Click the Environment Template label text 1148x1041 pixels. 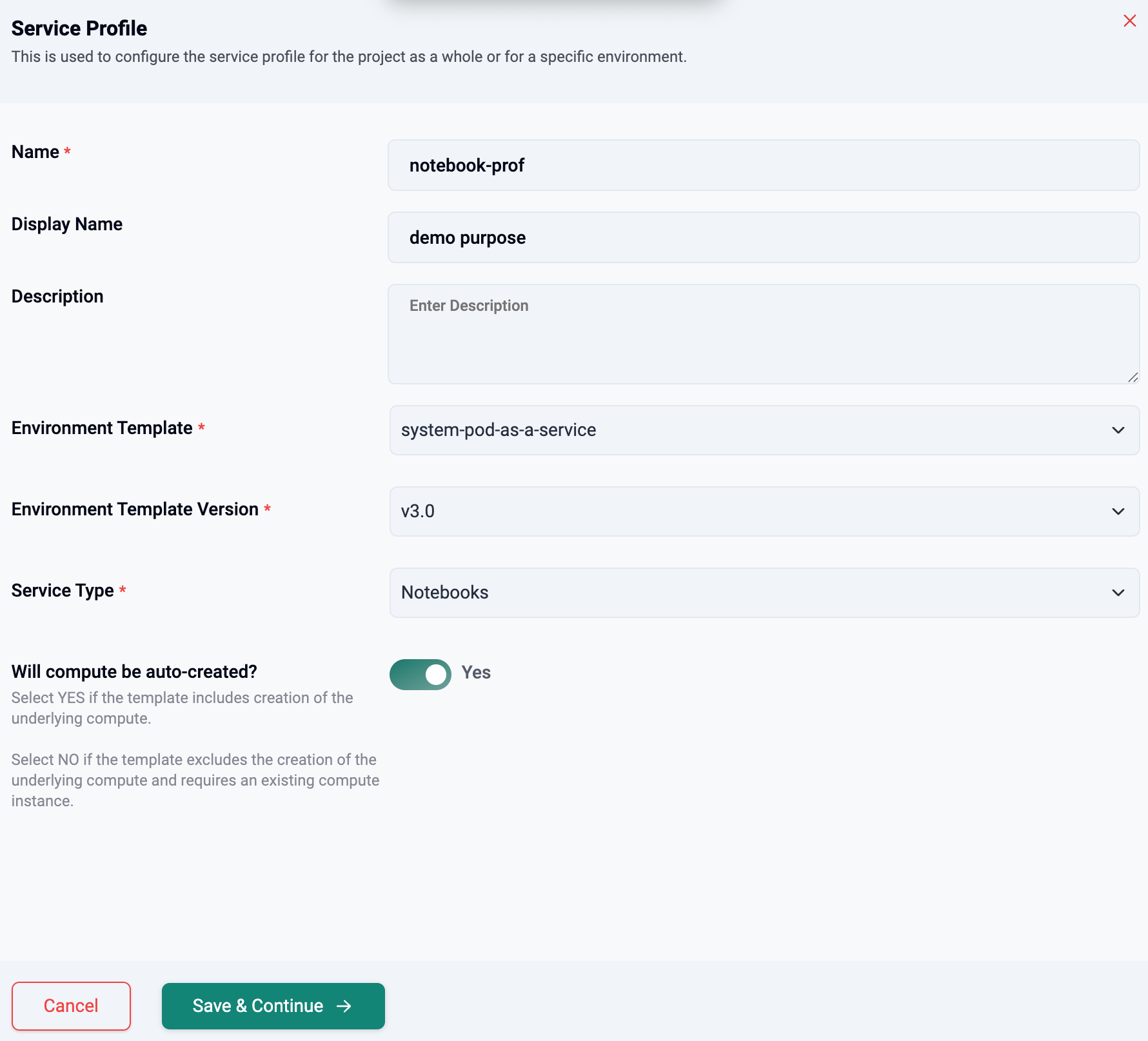tap(102, 428)
